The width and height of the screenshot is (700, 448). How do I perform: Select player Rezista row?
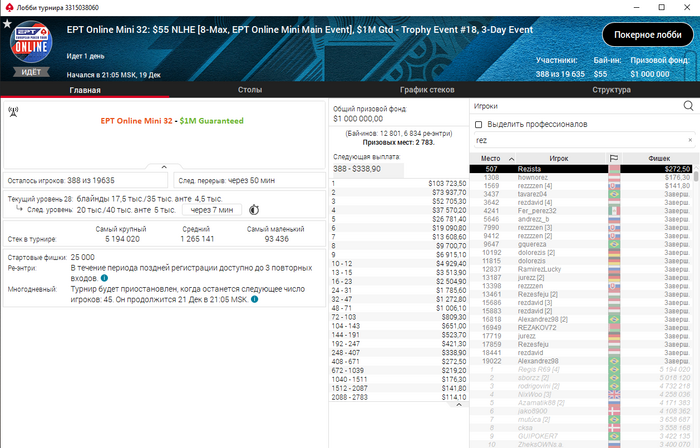581,169
